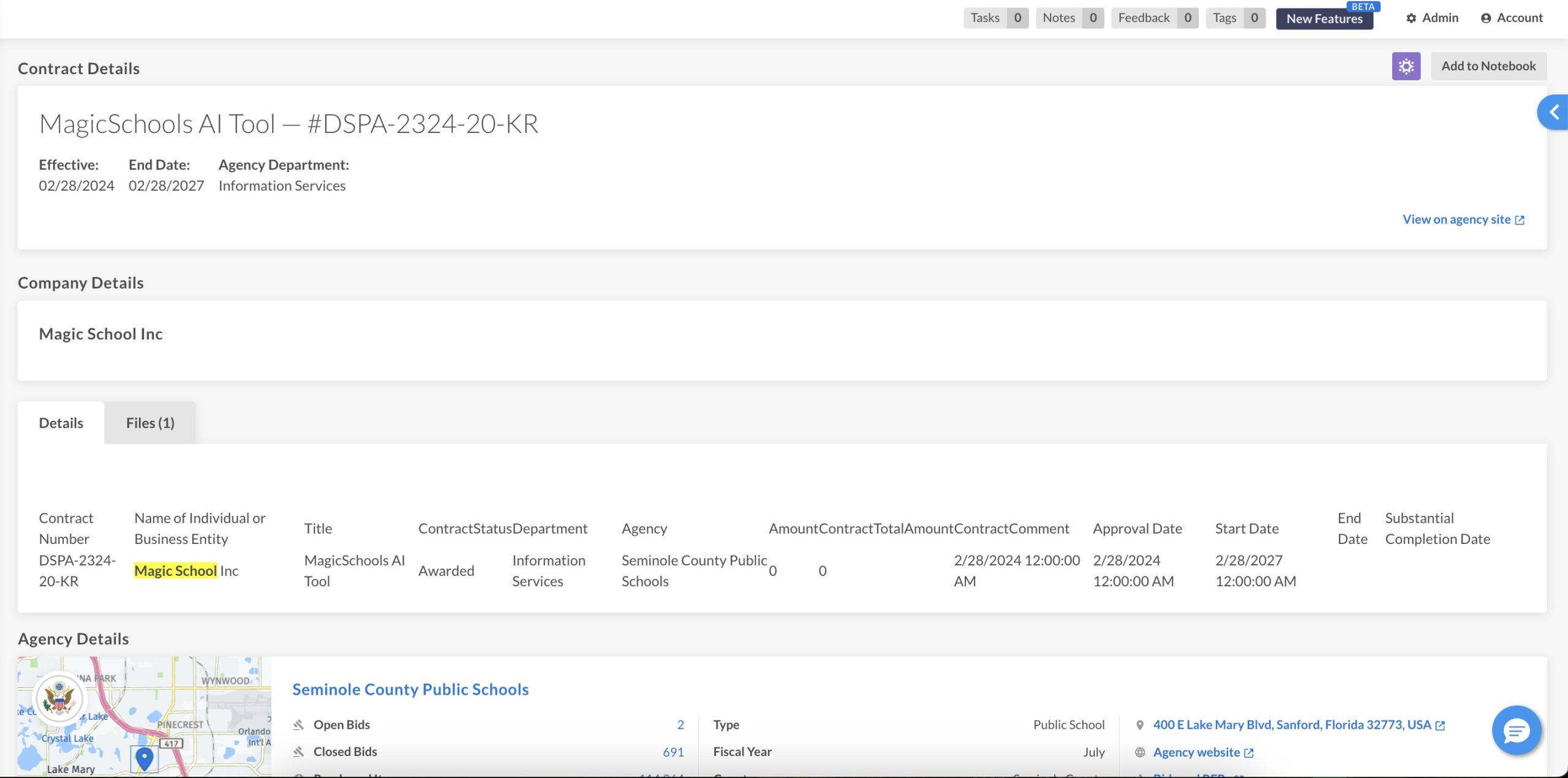
Task: Open the Account user menu
Action: pos(1512,18)
